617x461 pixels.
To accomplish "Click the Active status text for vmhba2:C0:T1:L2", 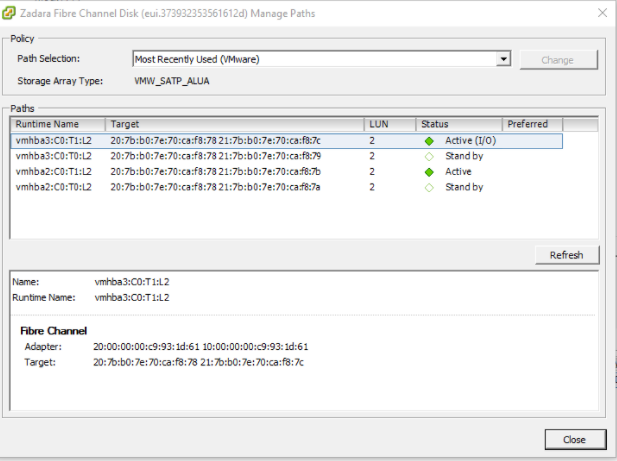I will click(458, 172).
